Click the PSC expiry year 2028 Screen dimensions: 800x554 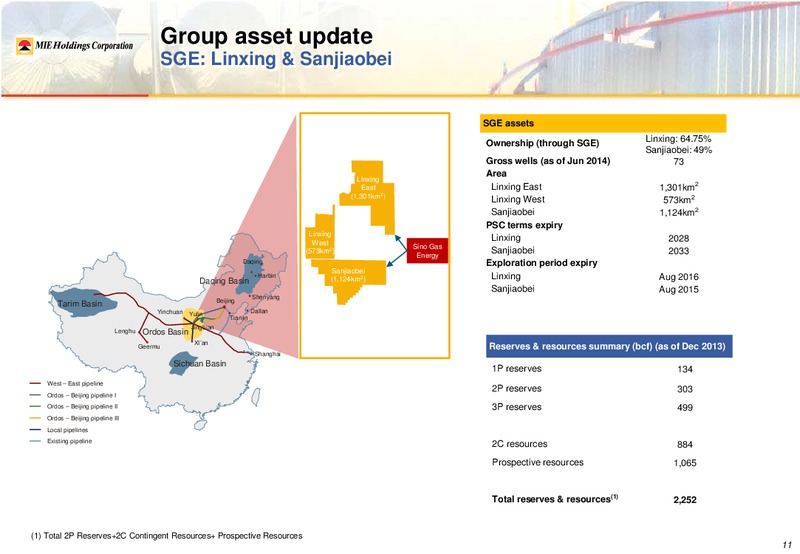click(679, 239)
